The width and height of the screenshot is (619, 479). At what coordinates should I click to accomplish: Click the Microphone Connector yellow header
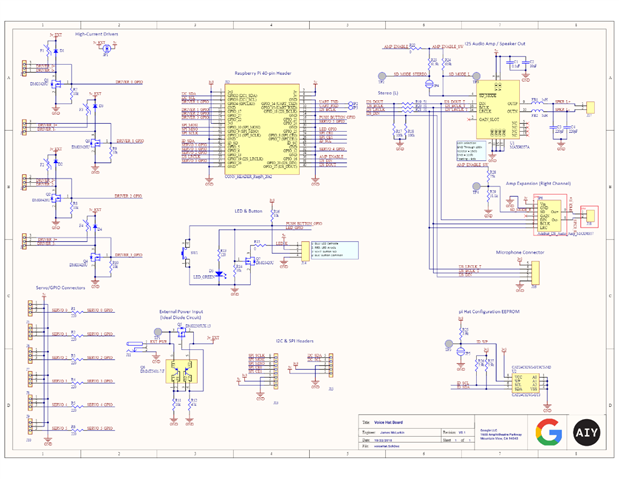pos(535,272)
